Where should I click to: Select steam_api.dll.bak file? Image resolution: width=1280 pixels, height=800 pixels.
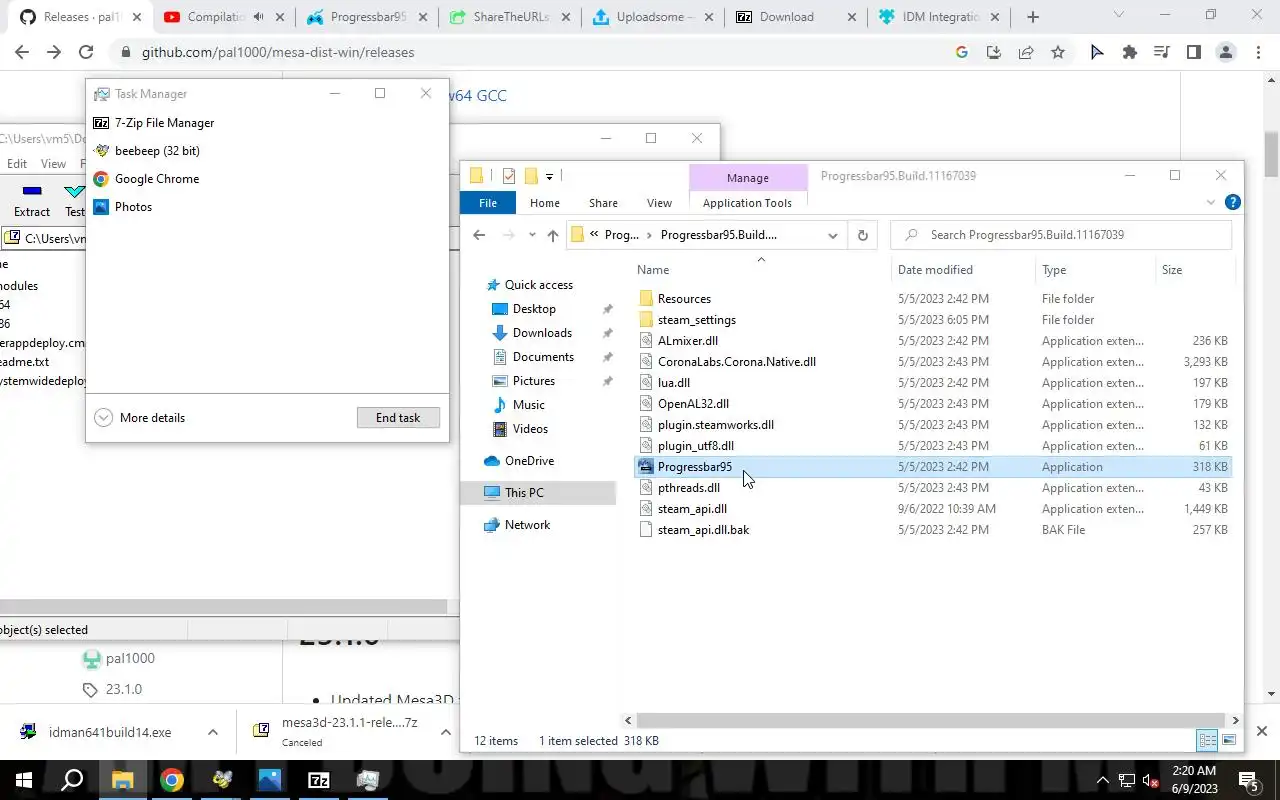click(x=703, y=530)
